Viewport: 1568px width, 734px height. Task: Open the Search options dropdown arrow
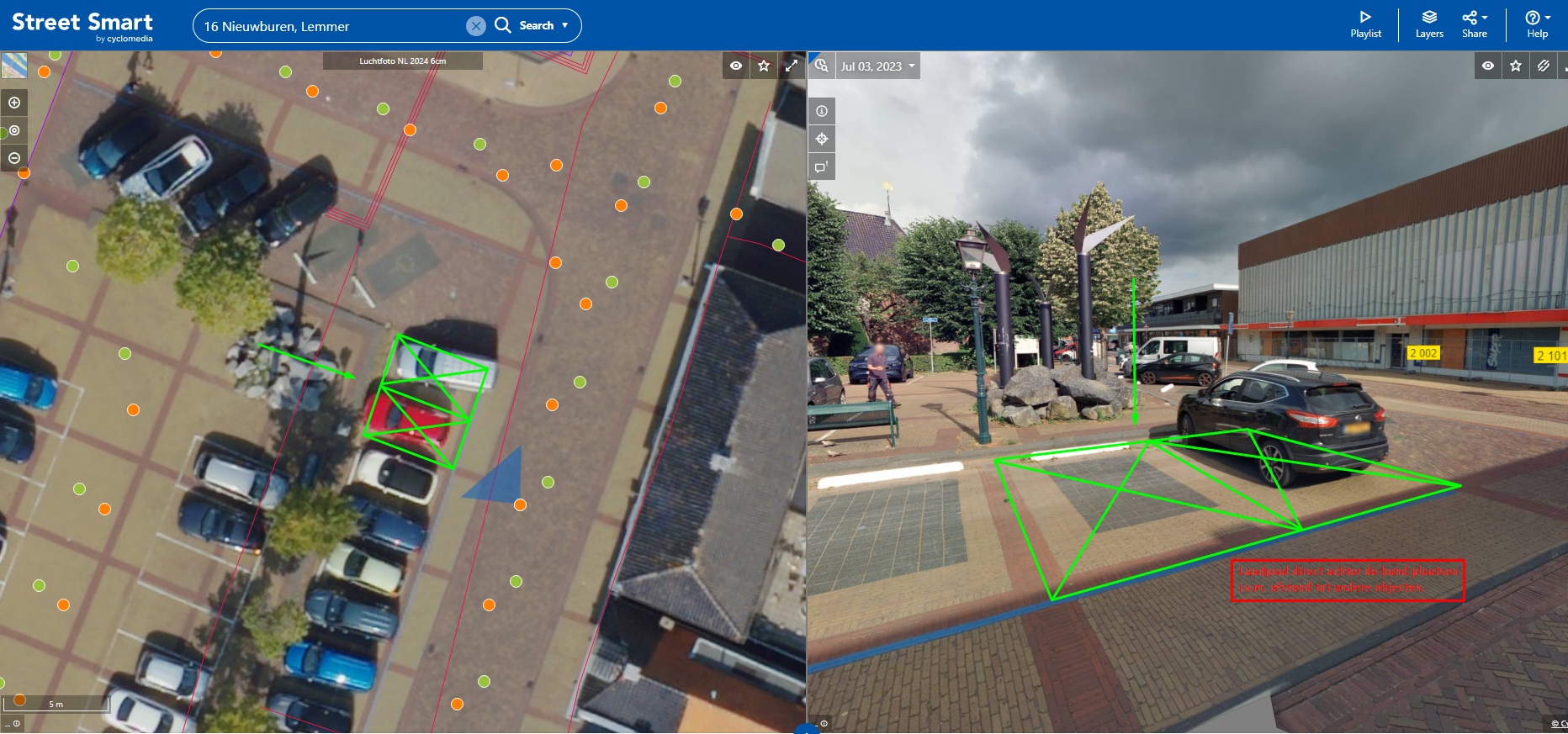click(565, 25)
